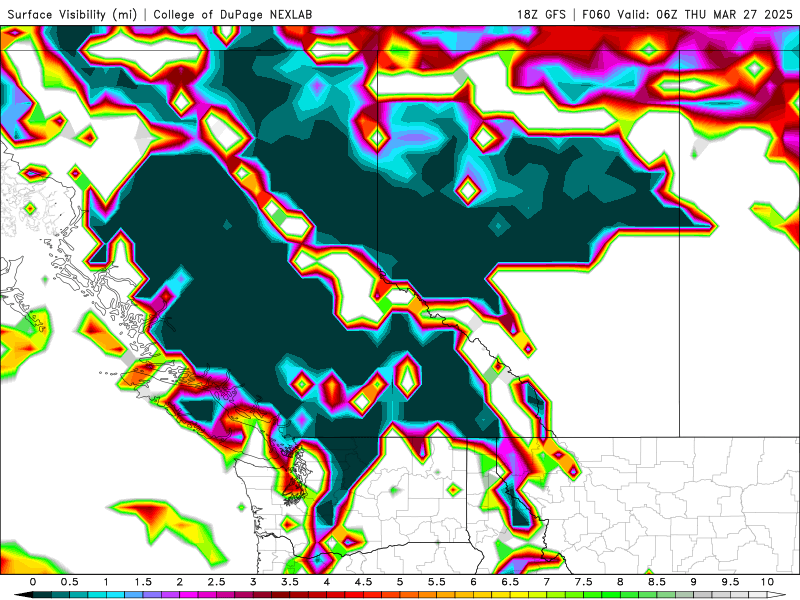The width and height of the screenshot is (800, 600).
Task: Click the "4" legend scale label
Action: [x=327, y=582]
